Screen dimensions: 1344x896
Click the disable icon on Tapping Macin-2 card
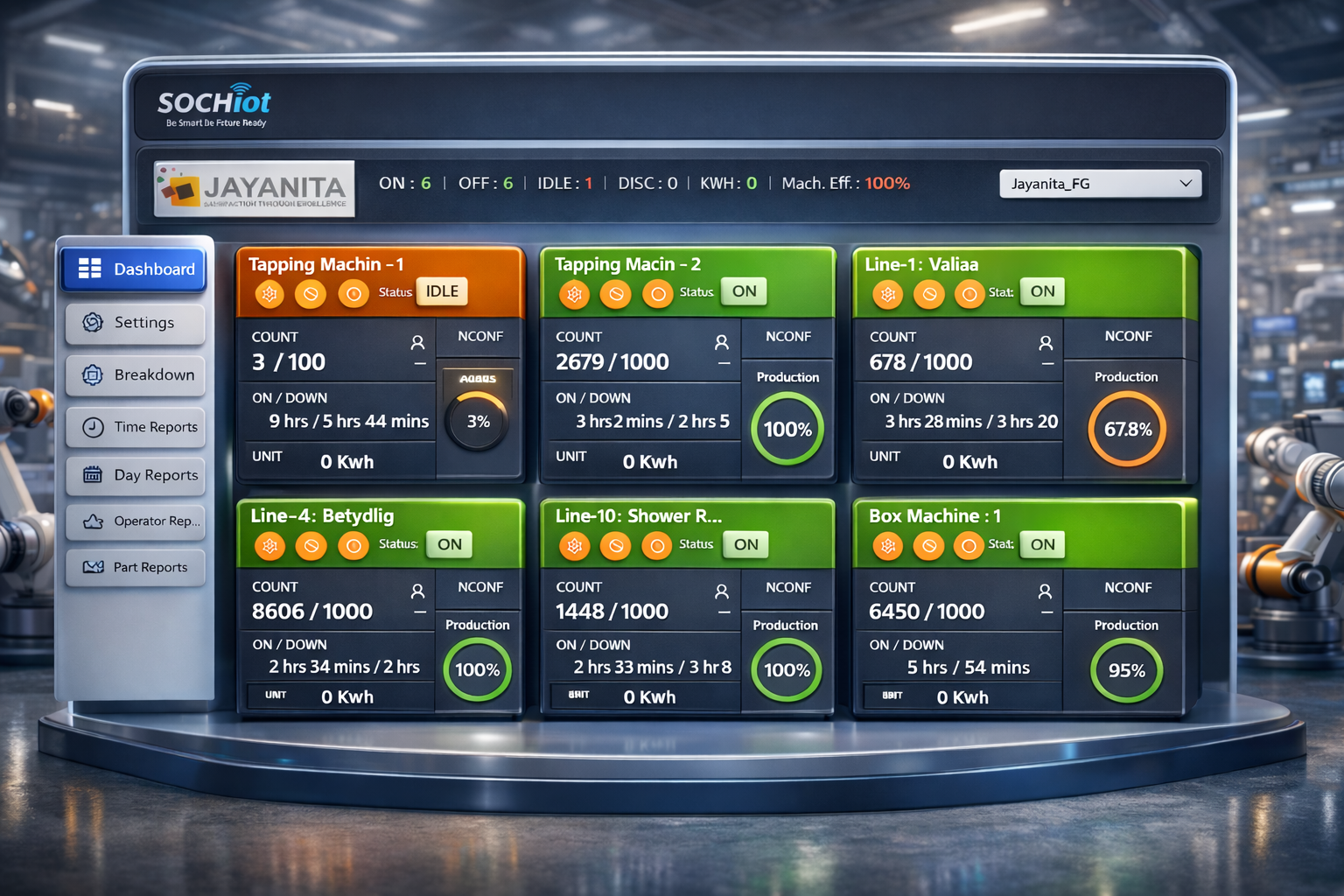tap(616, 294)
